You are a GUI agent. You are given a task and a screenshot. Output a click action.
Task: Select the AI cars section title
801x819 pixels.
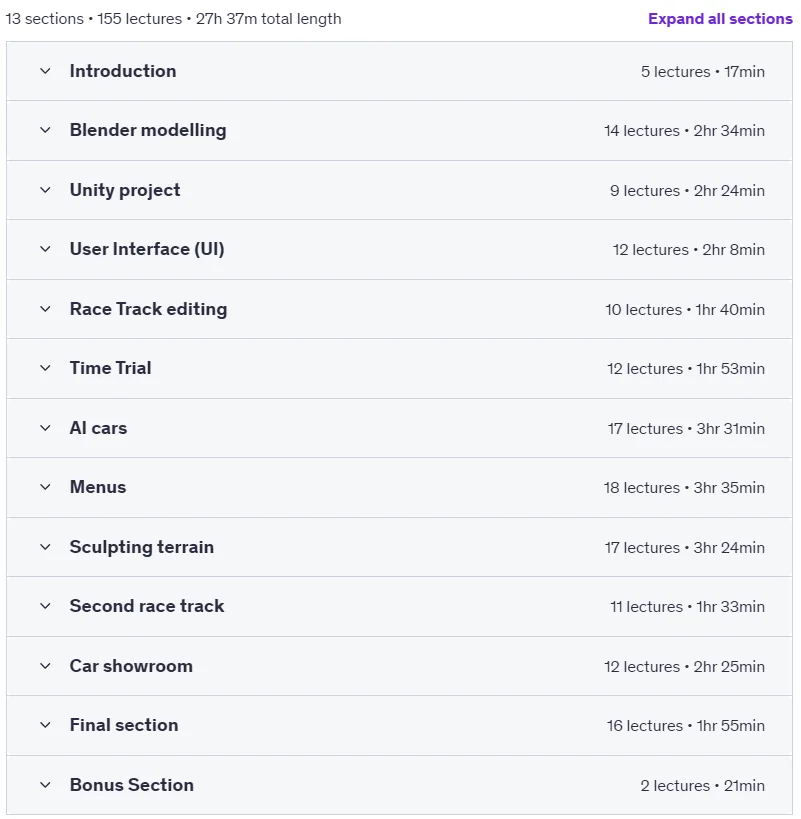[98, 428]
